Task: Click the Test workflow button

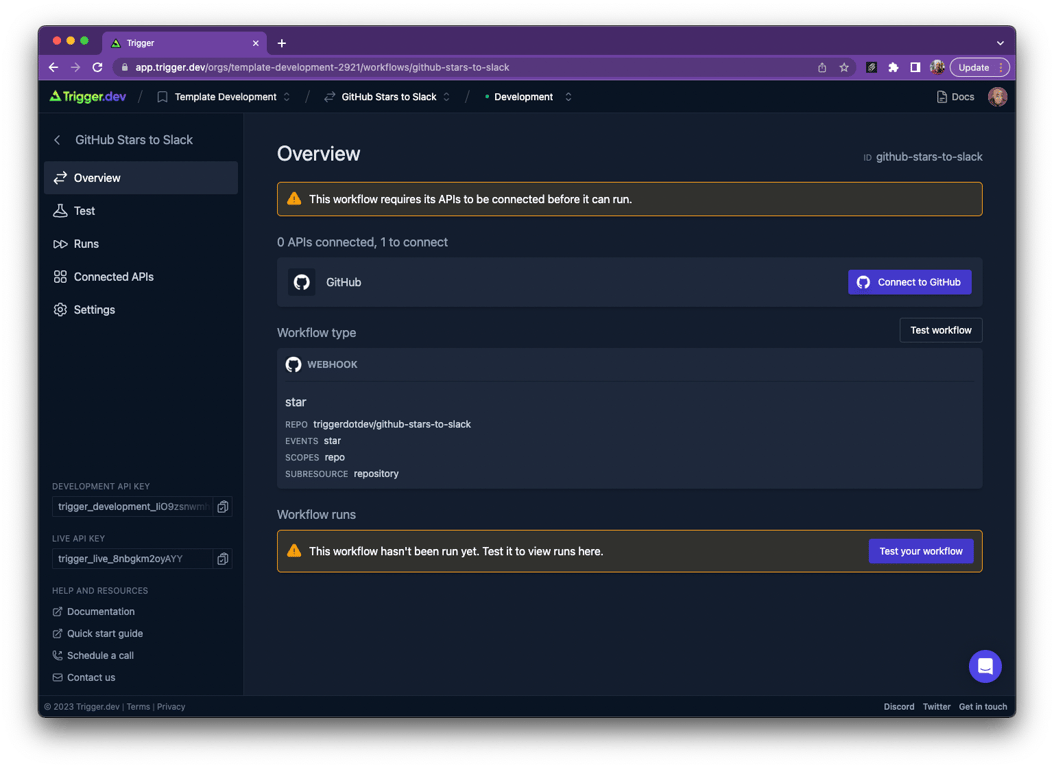Action: [x=940, y=331]
